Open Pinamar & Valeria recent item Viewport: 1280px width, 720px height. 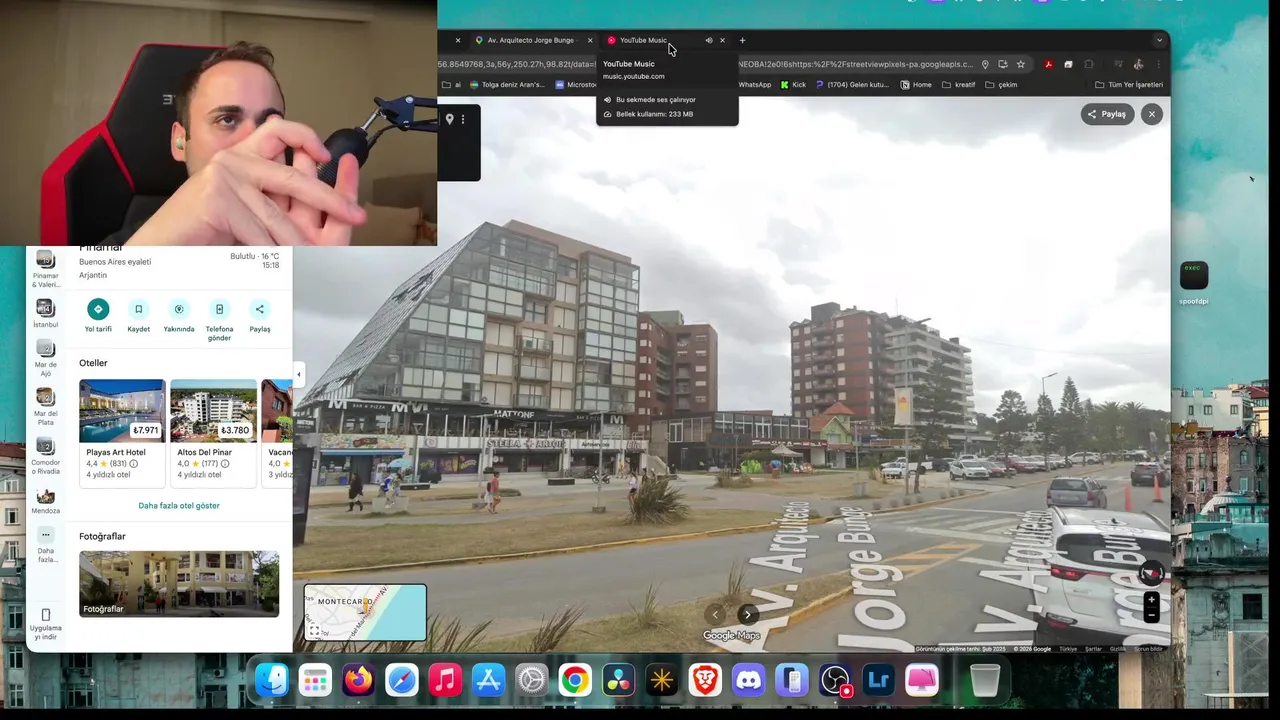coord(46,268)
